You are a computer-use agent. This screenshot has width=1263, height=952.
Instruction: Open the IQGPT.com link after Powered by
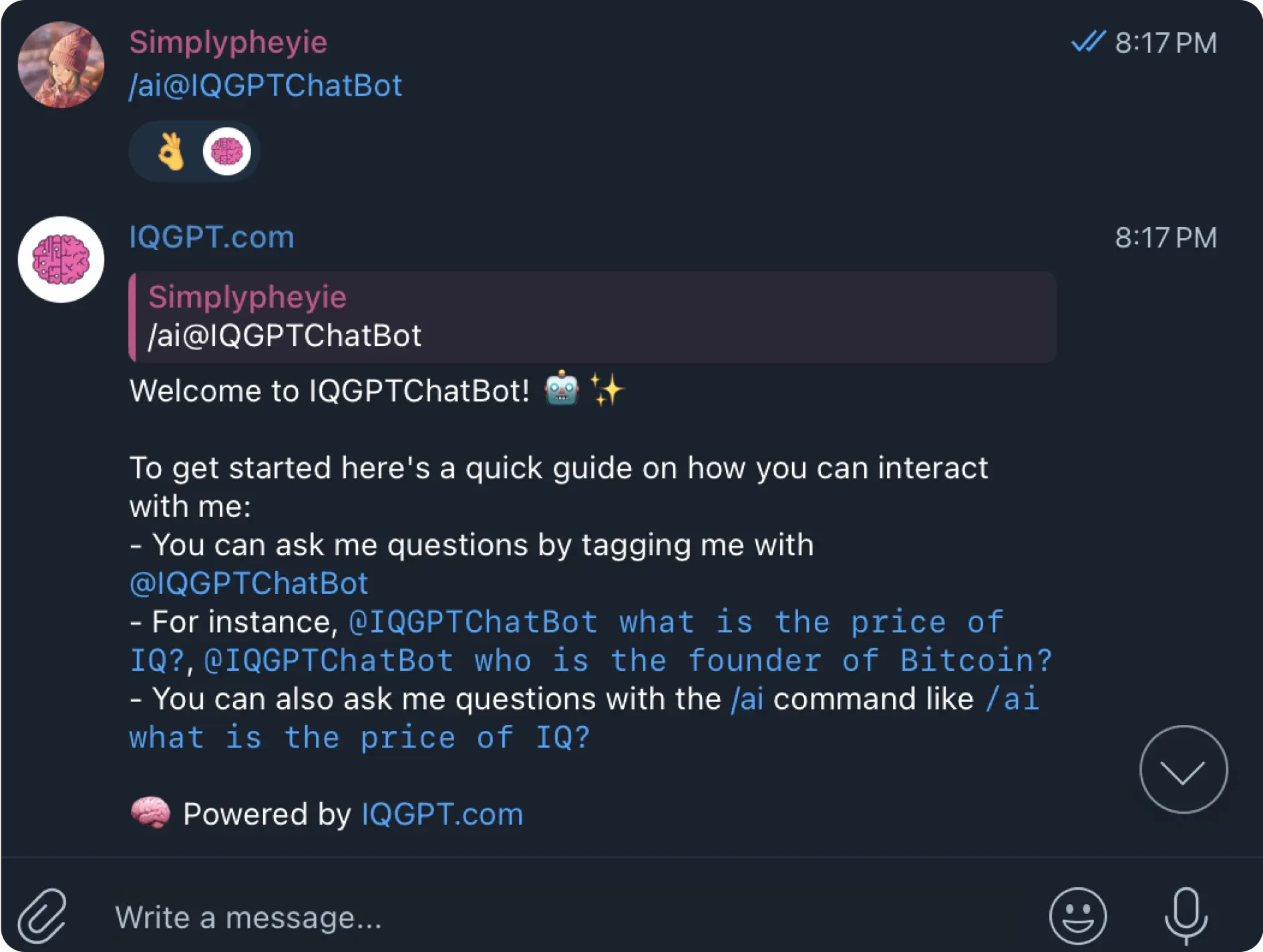tap(441, 814)
